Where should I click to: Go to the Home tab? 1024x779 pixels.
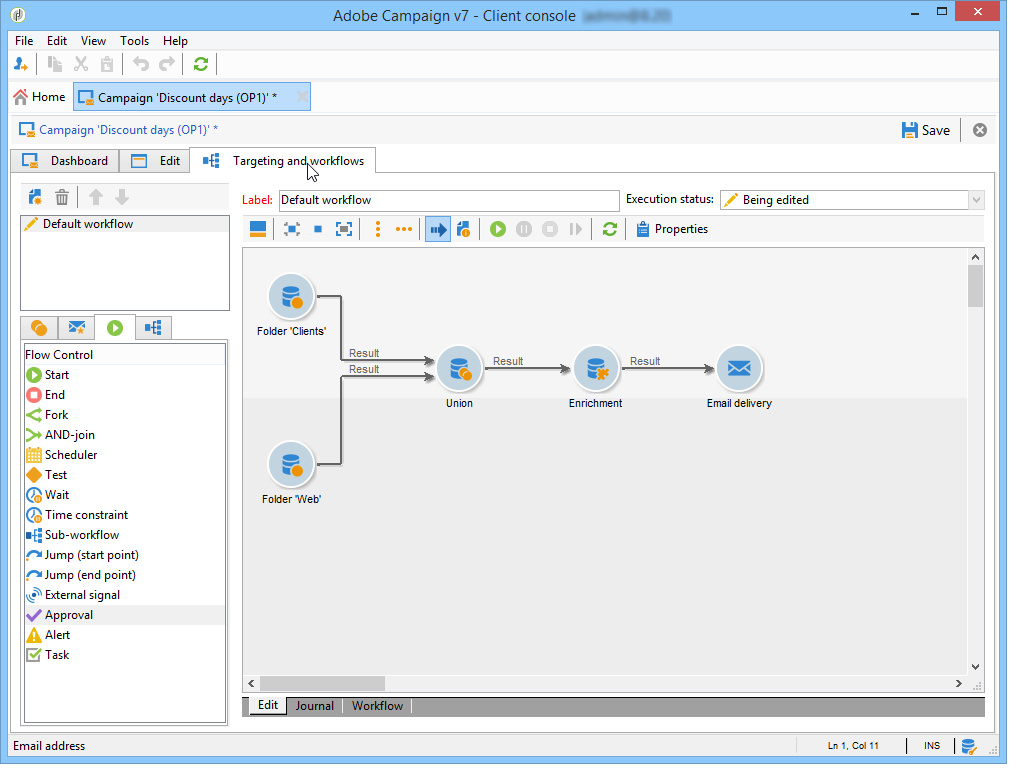click(40, 97)
